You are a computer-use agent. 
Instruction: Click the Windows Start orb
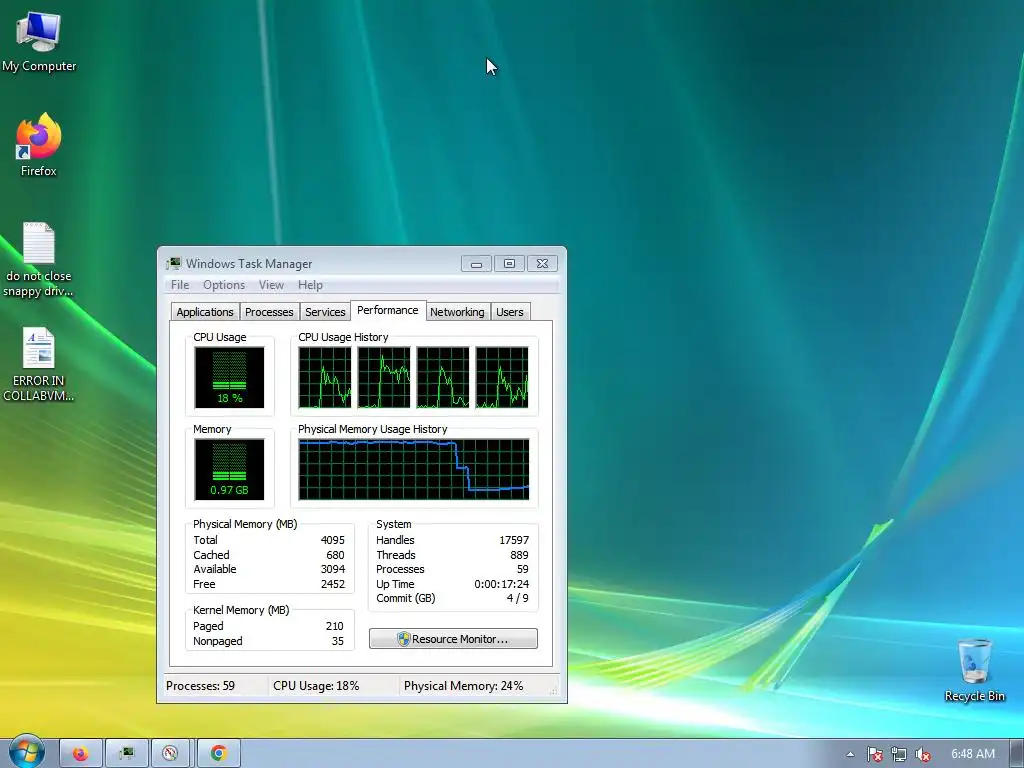[x=26, y=752]
